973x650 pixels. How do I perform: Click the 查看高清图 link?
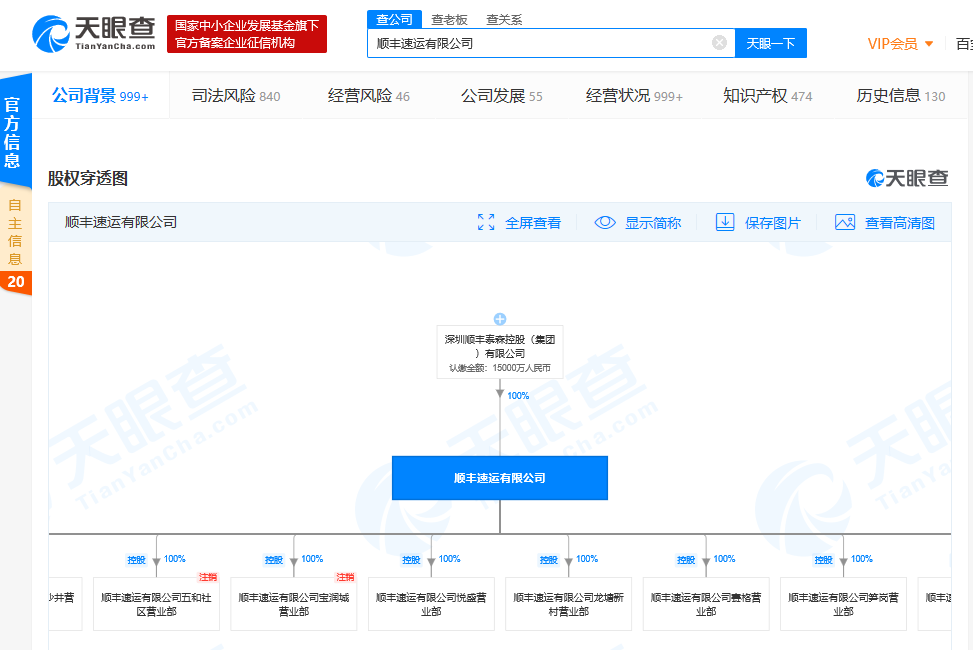[900, 223]
